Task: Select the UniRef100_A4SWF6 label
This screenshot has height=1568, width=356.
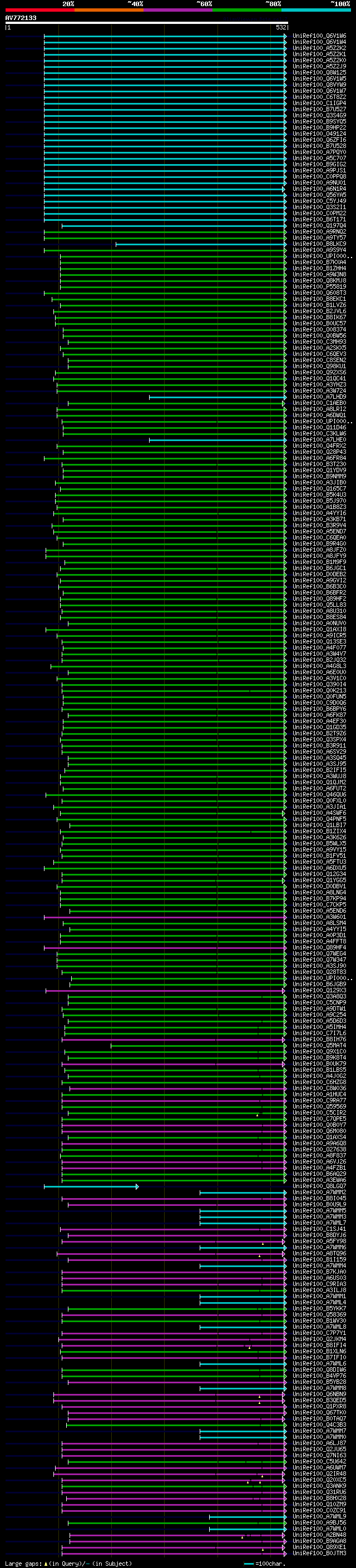Action: point(319,813)
